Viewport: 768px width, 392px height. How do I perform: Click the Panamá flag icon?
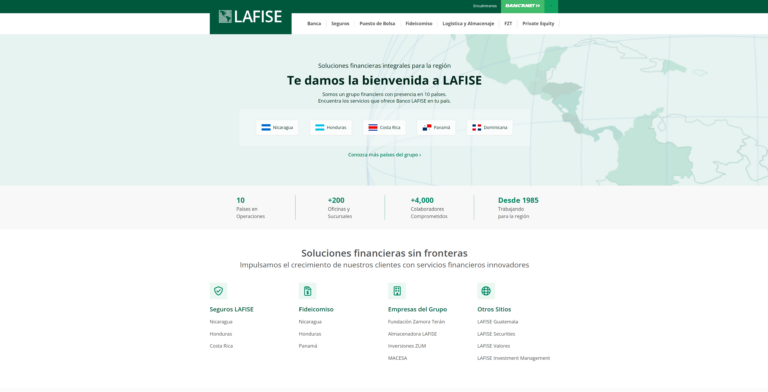(427, 127)
